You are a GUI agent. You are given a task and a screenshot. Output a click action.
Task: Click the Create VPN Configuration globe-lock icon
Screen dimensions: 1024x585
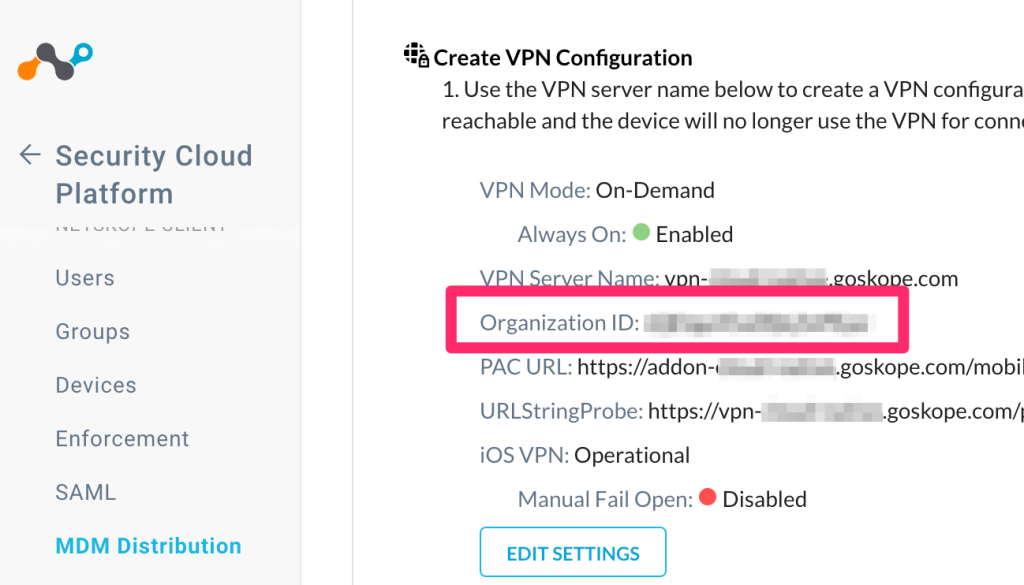(416, 55)
